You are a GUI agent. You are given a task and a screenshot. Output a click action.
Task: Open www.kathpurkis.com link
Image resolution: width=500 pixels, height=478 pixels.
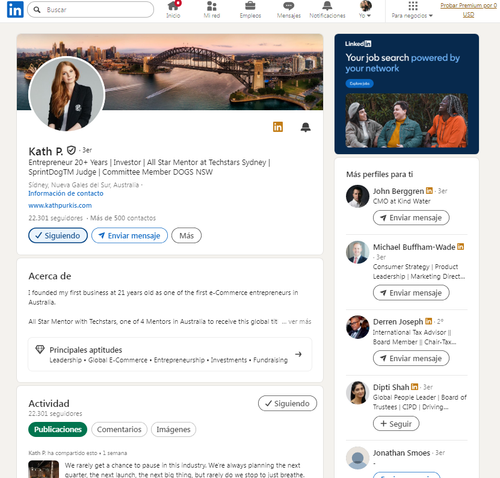pyautogui.click(x=60, y=206)
